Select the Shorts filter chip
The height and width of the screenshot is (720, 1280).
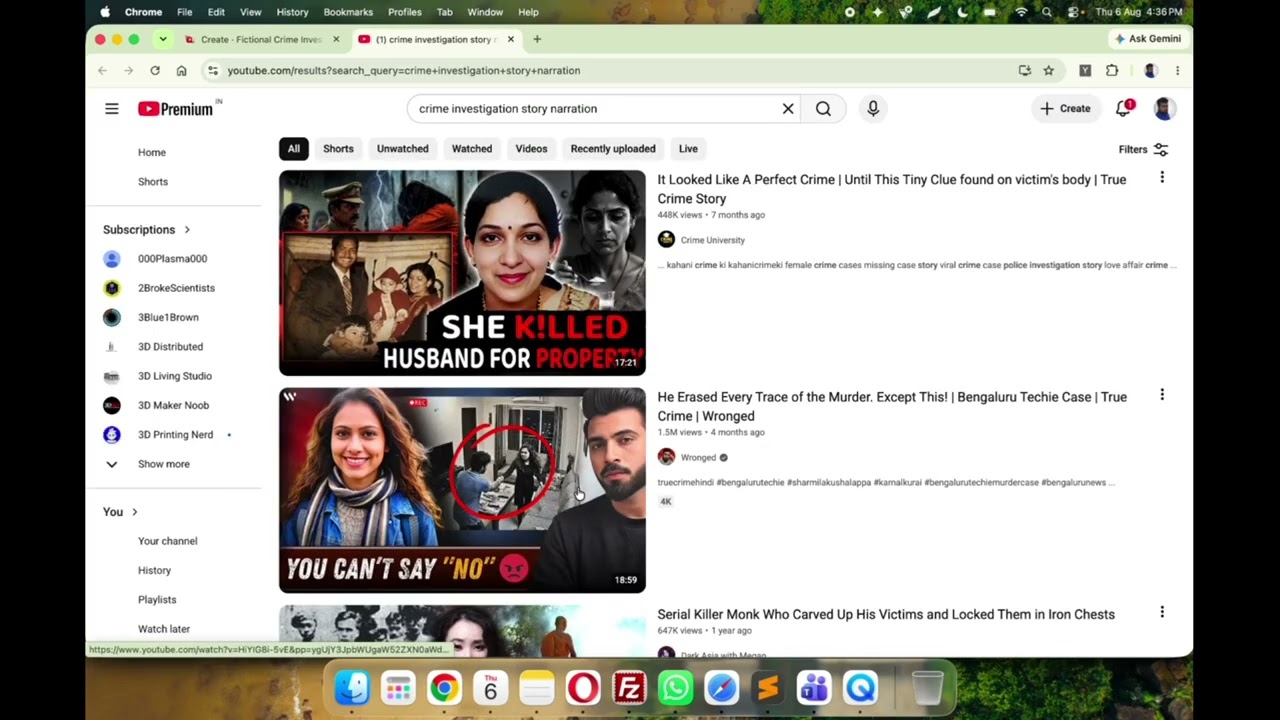tap(338, 149)
